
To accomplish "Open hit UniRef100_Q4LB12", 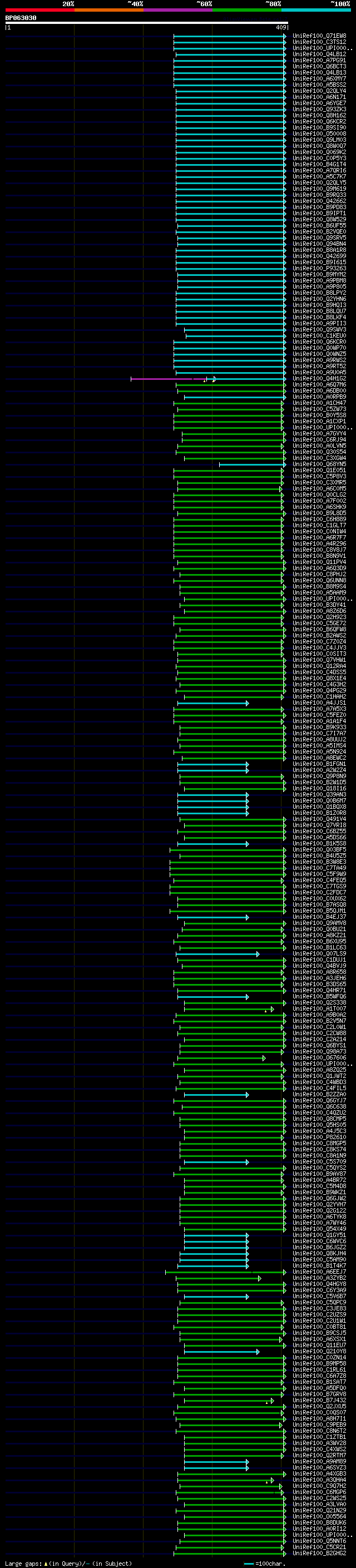I will pyautogui.click(x=319, y=54).
